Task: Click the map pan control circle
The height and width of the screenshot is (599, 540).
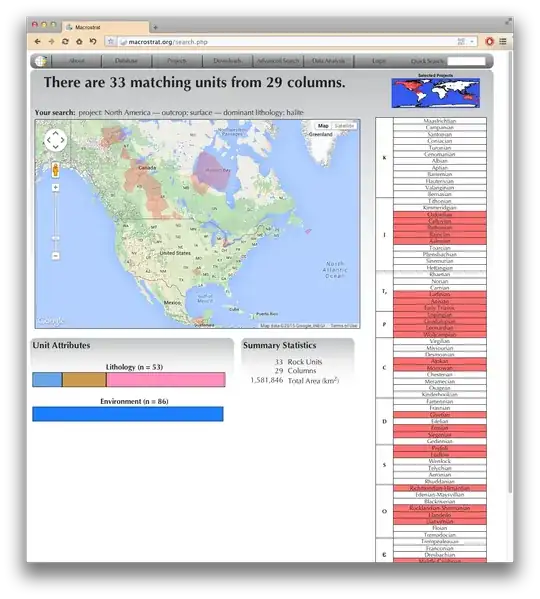Action: (56, 140)
